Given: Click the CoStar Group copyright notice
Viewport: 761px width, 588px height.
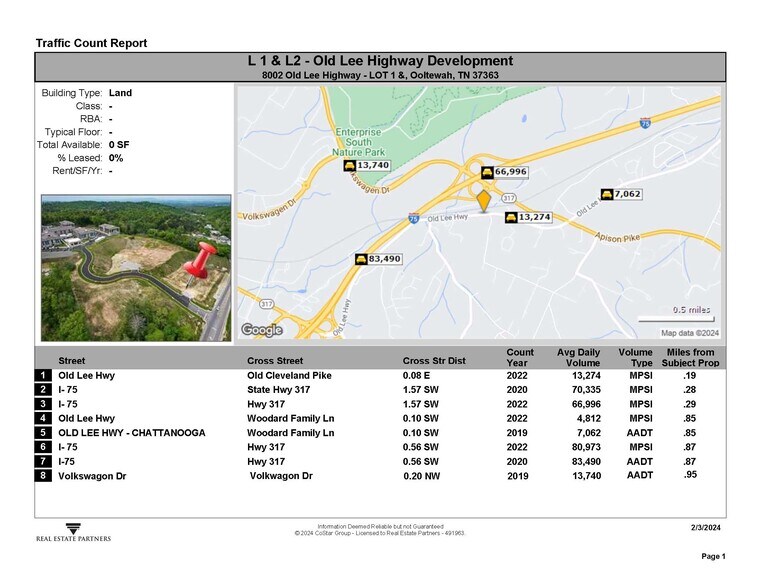Looking at the screenshot, I should (x=380, y=533).
